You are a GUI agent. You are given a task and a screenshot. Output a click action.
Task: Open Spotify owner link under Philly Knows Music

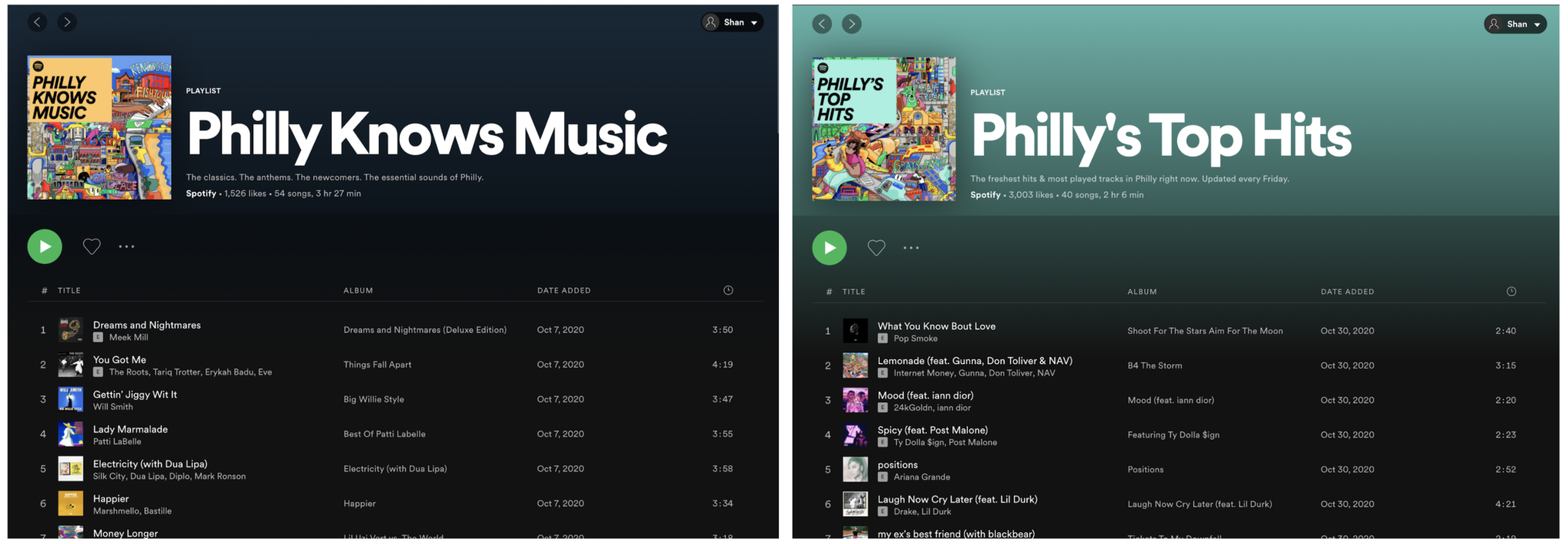tap(201, 193)
